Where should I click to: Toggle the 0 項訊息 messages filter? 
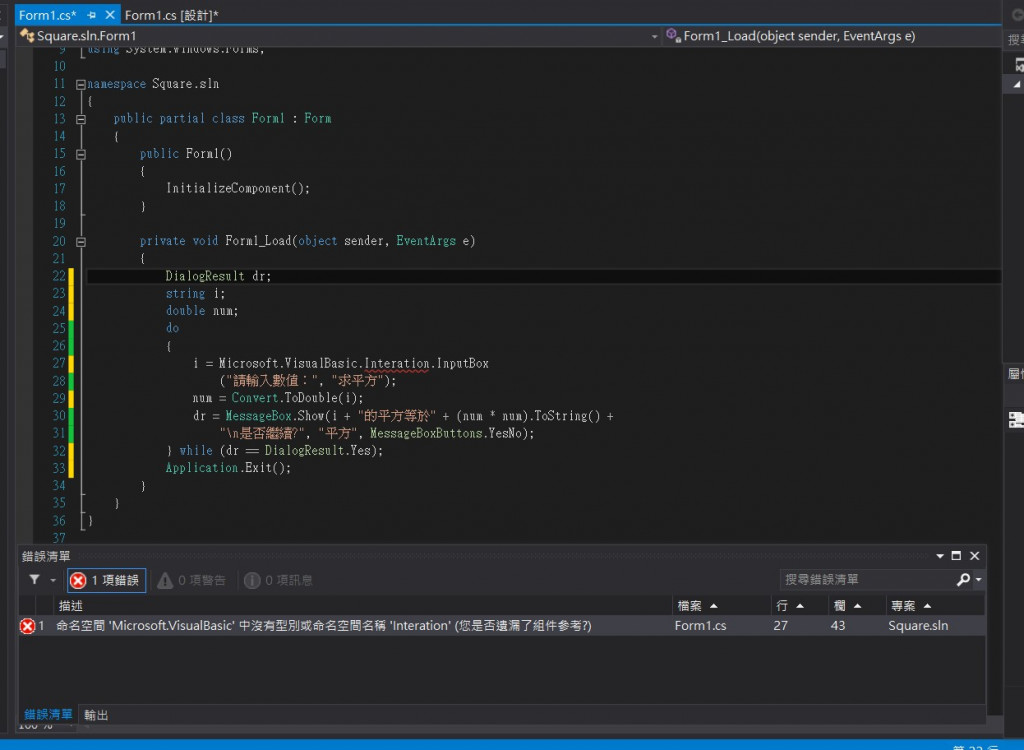pos(279,580)
